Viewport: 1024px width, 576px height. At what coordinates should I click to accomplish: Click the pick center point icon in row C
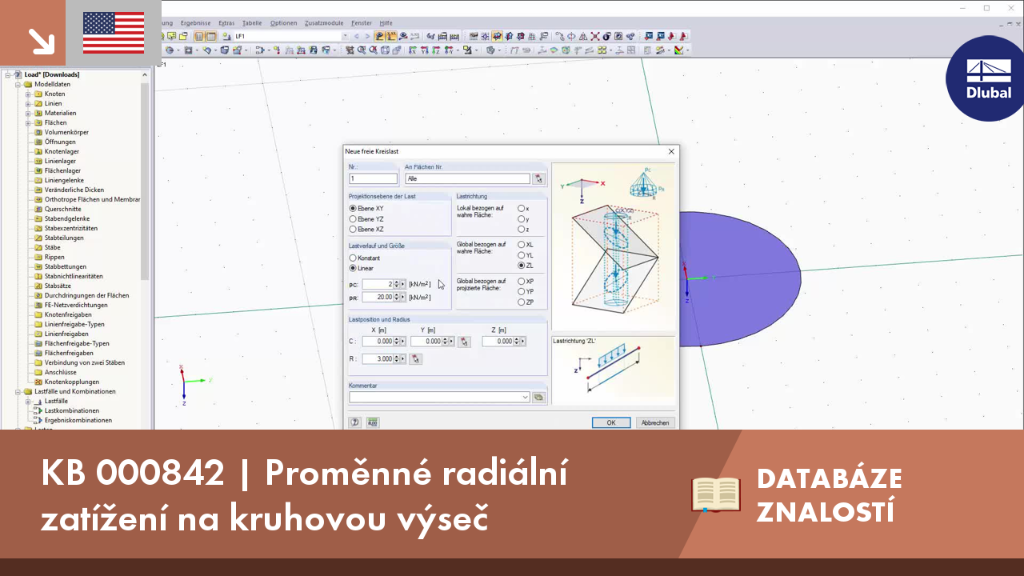click(464, 342)
